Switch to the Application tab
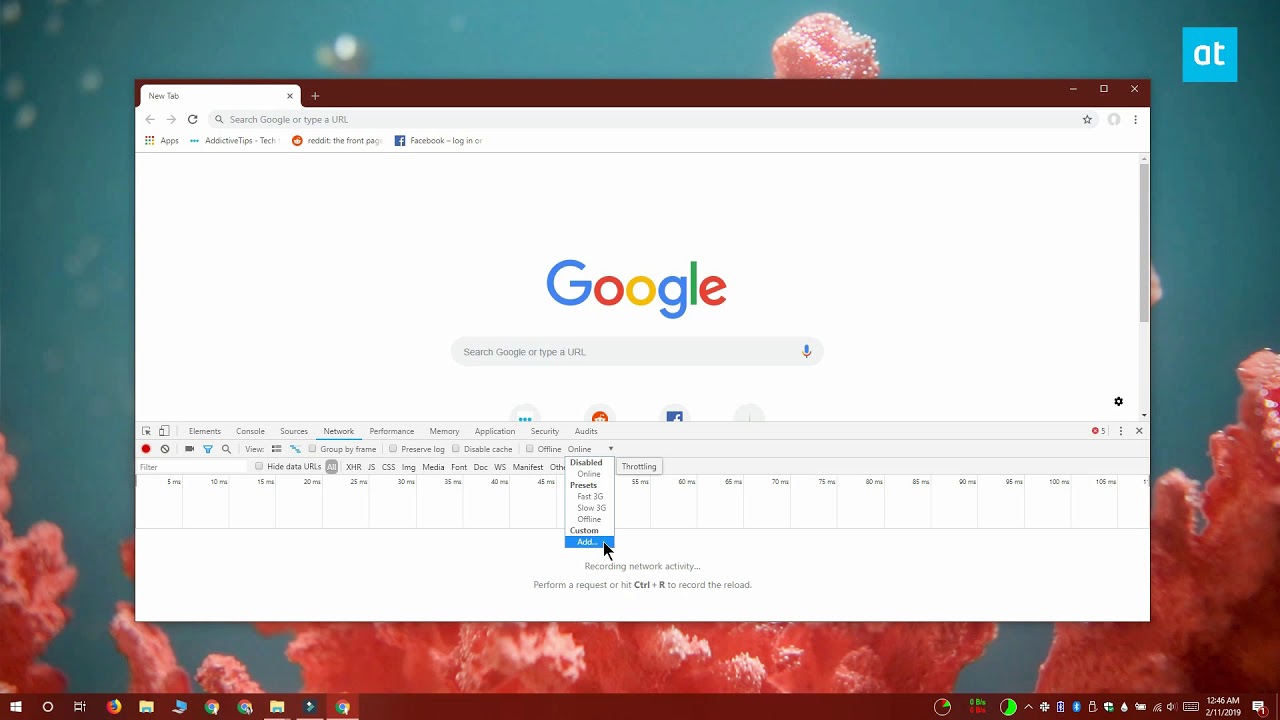1280x720 pixels. 495,431
